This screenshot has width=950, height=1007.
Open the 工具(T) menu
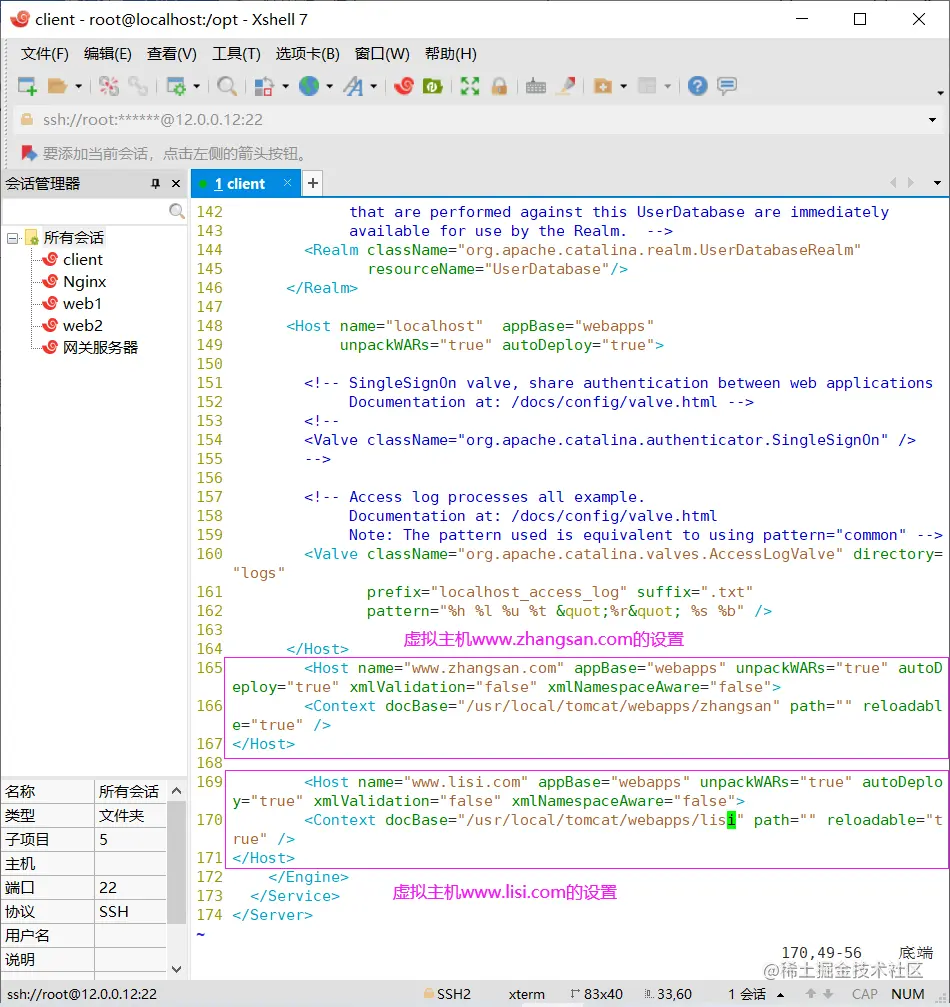236,54
